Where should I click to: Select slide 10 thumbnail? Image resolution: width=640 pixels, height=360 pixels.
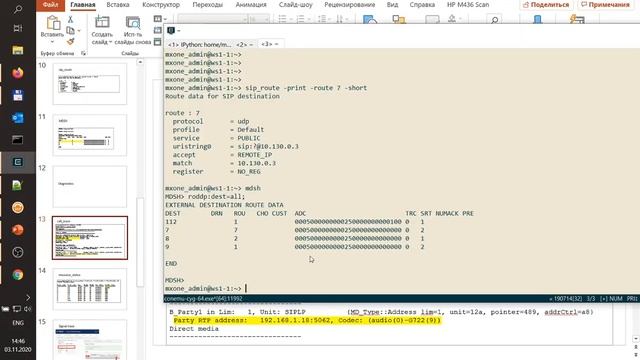(x=90, y=84)
